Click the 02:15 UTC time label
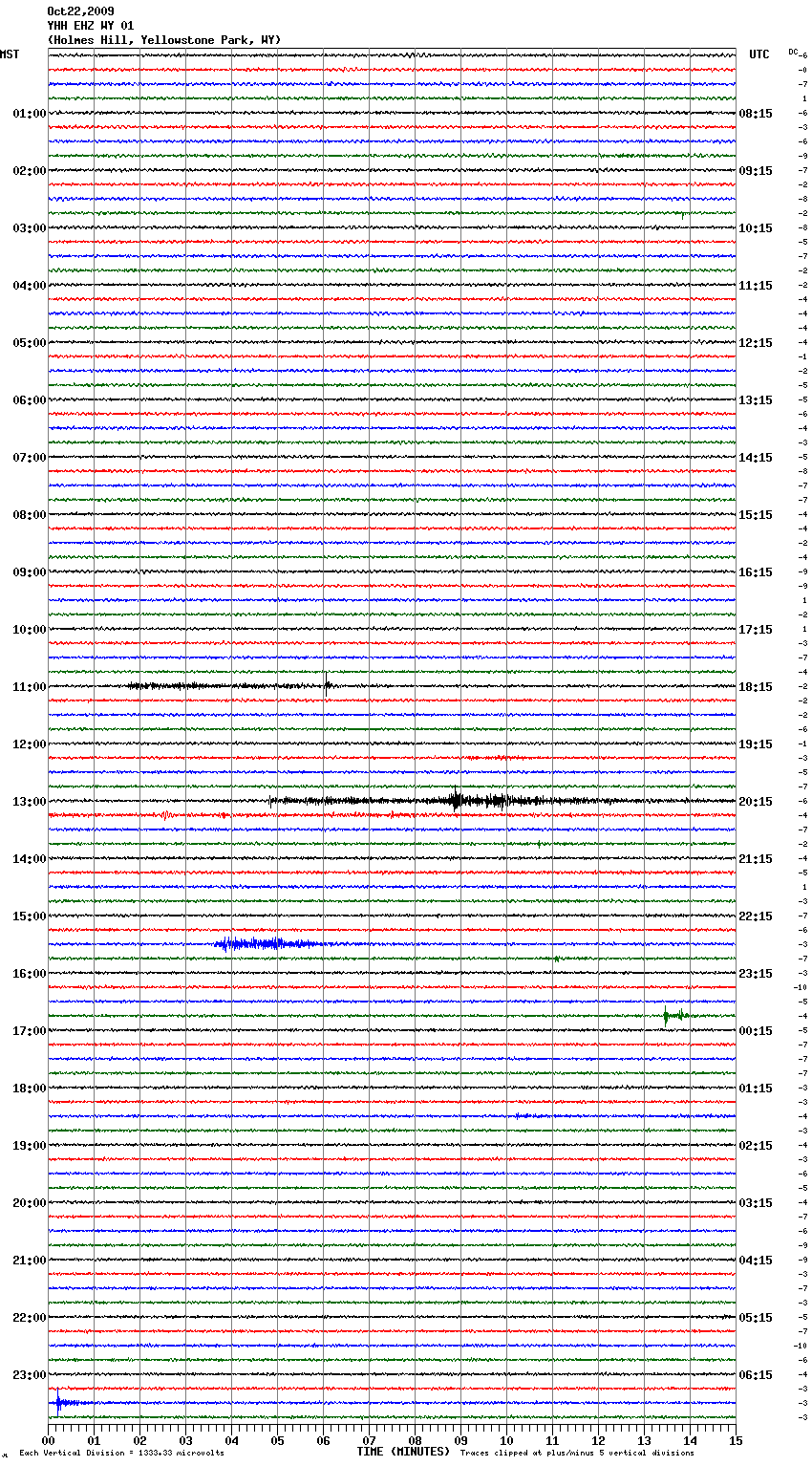The width and height of the screenshot is (812, 1466). [756, 1146]
